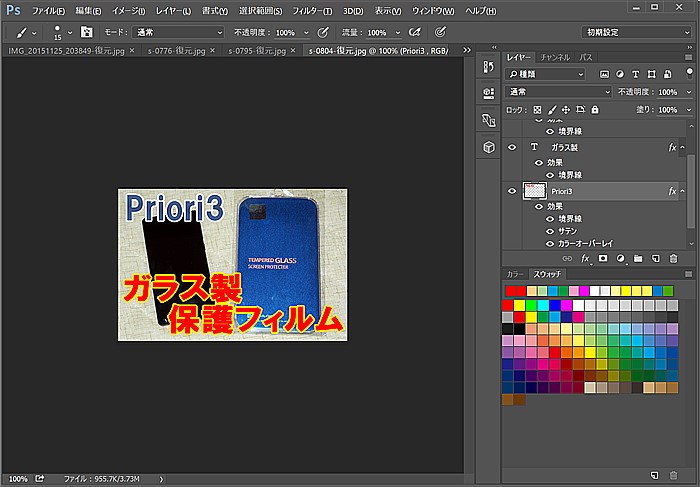The image size is (700, 487).
Task: Open the 3D panel icon
Action: 488,147
